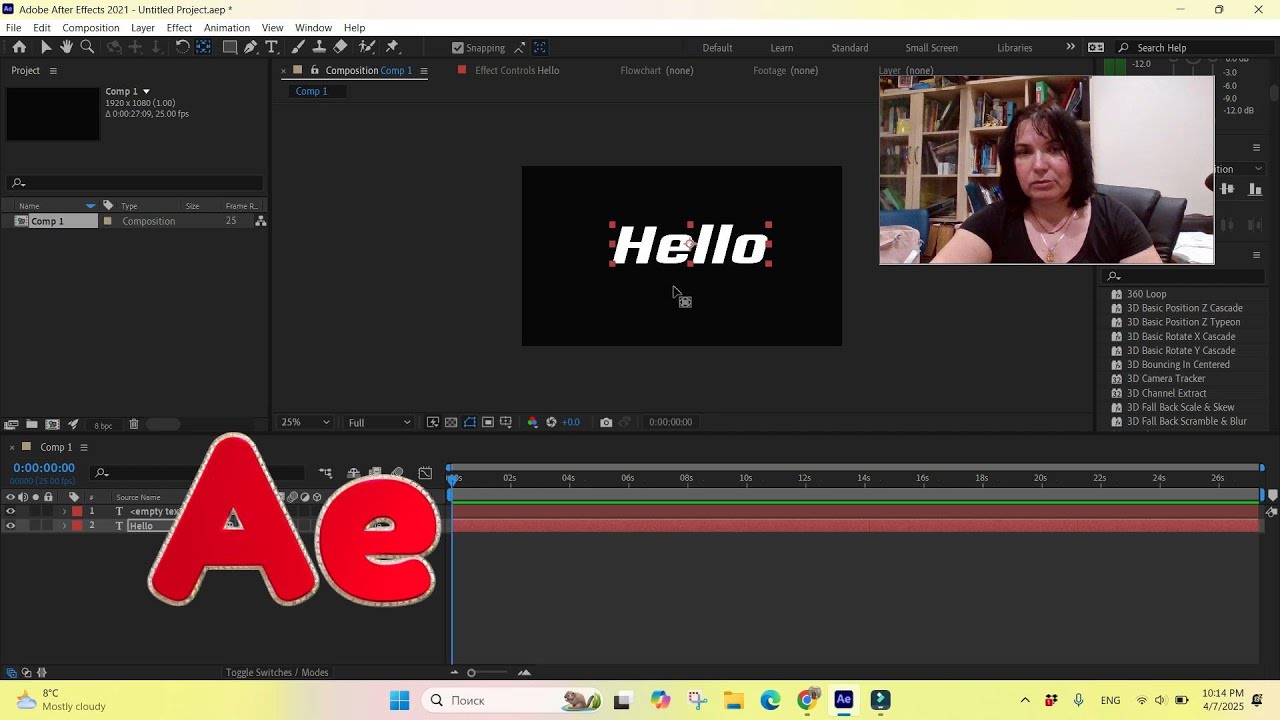
Task: Expand the empty text layer 1 properties
Action: [x=64, y=511]
